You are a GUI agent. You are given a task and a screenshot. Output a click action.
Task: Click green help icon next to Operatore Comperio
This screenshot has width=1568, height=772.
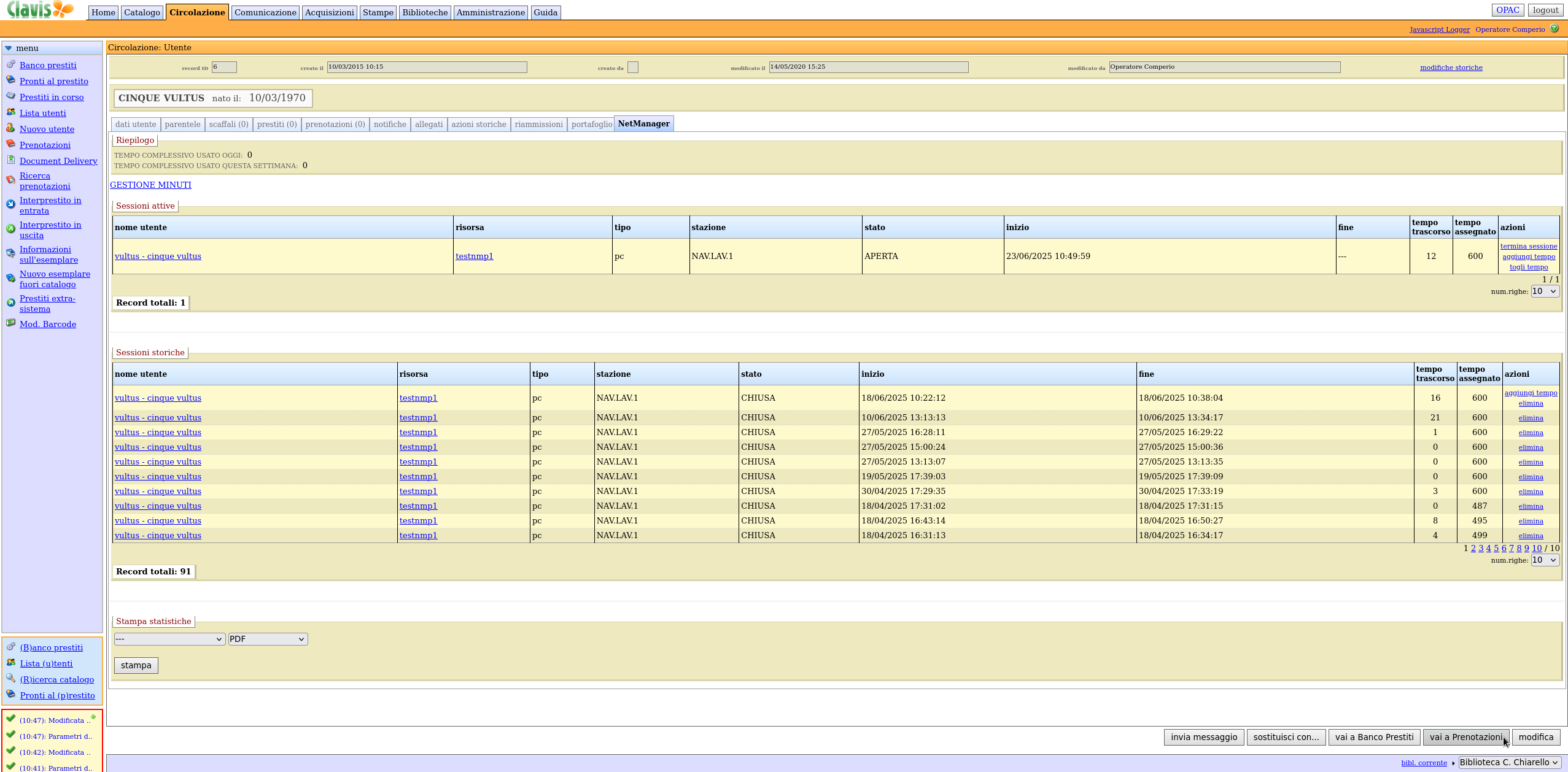click(x=1554, y=28)
